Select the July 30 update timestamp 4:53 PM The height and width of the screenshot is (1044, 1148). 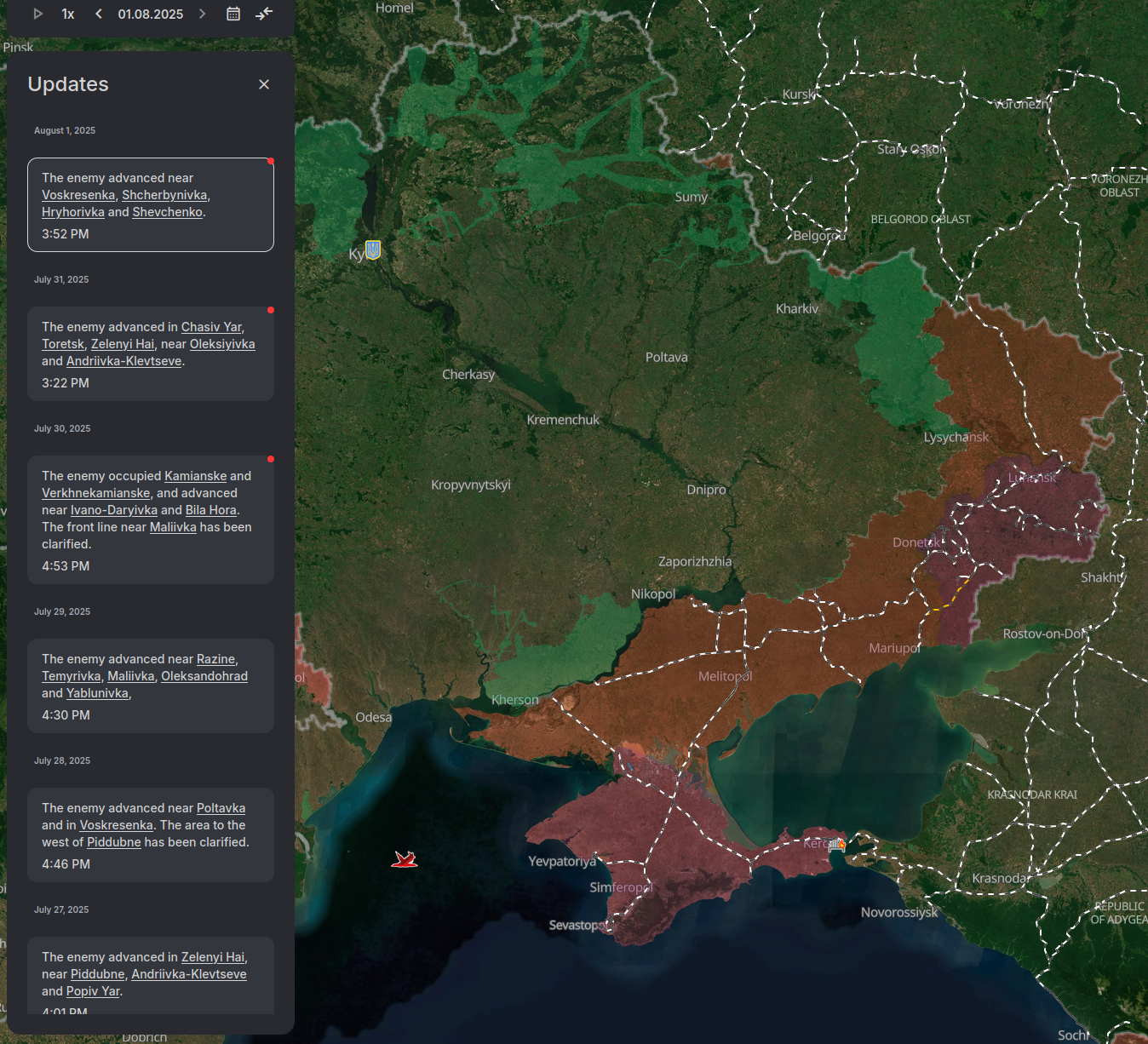pos(66,566)
